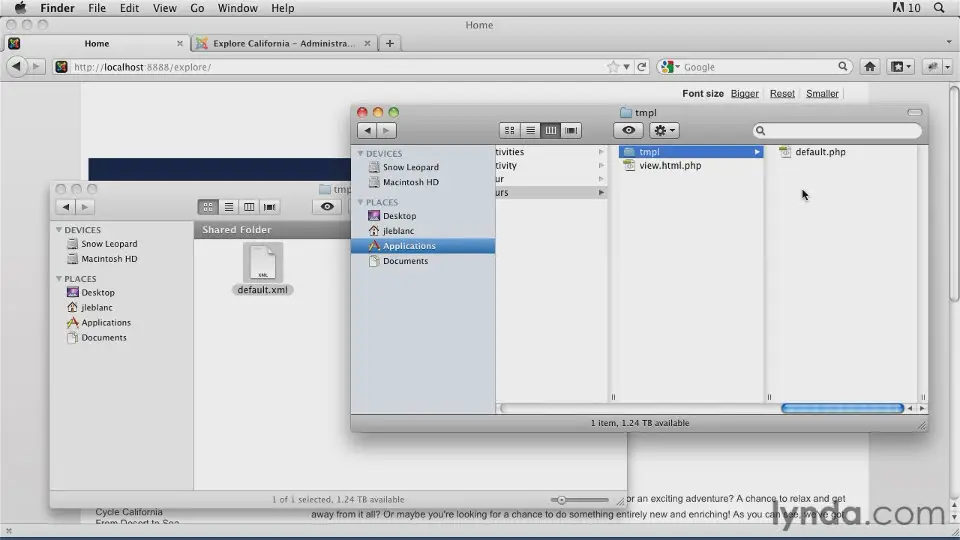Click the Reset font size link
The width and height of the screenshot is (960, 540).
point(782,94)
